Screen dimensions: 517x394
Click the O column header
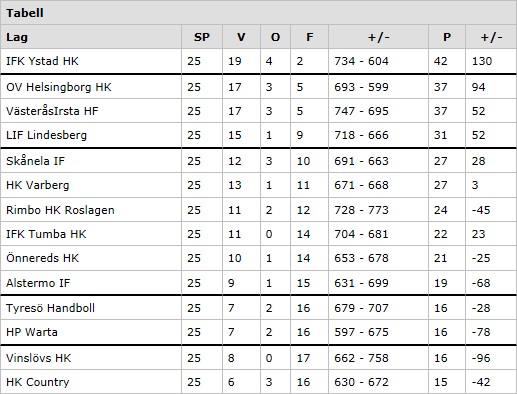(275, 37)
